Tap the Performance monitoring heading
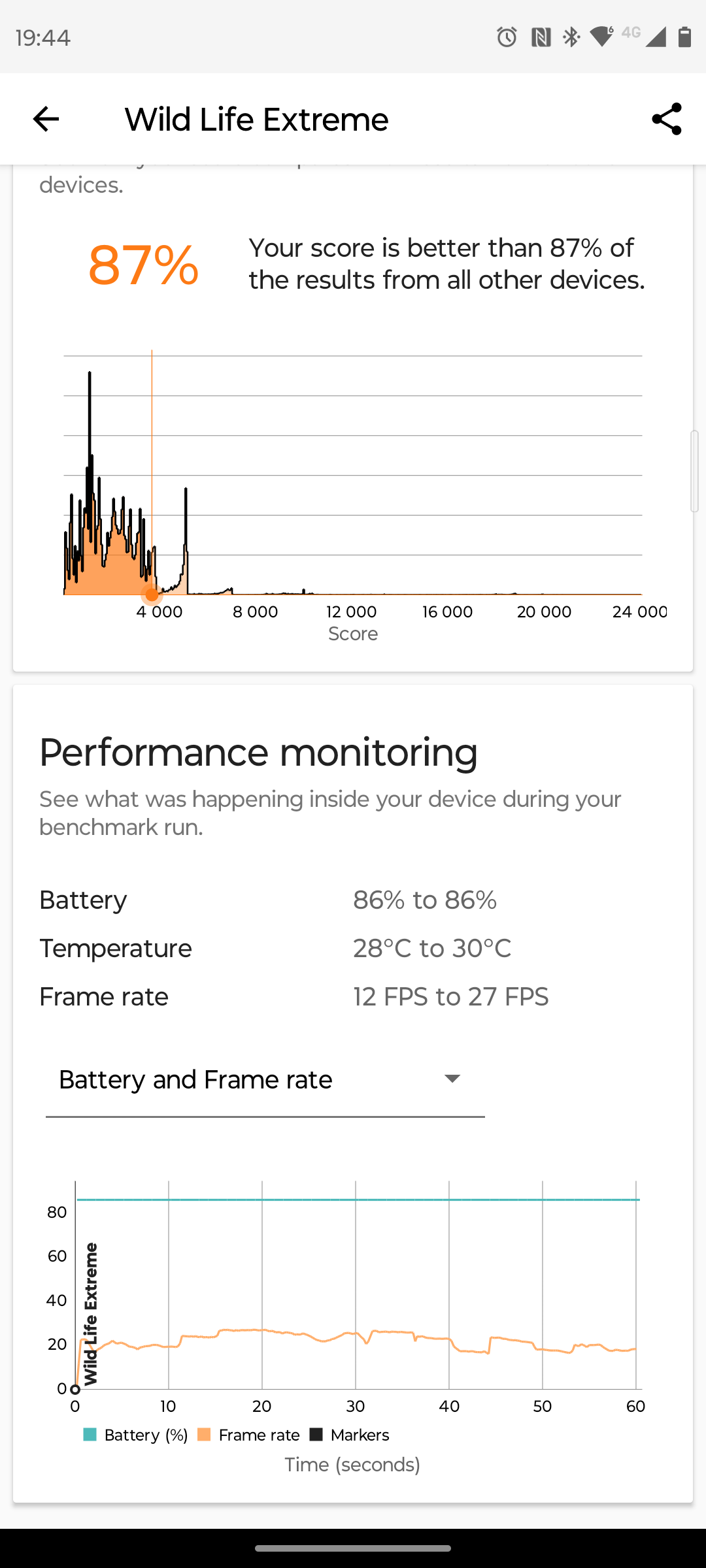The width and height of the screenshot is (706, 1568). [258, 752]
